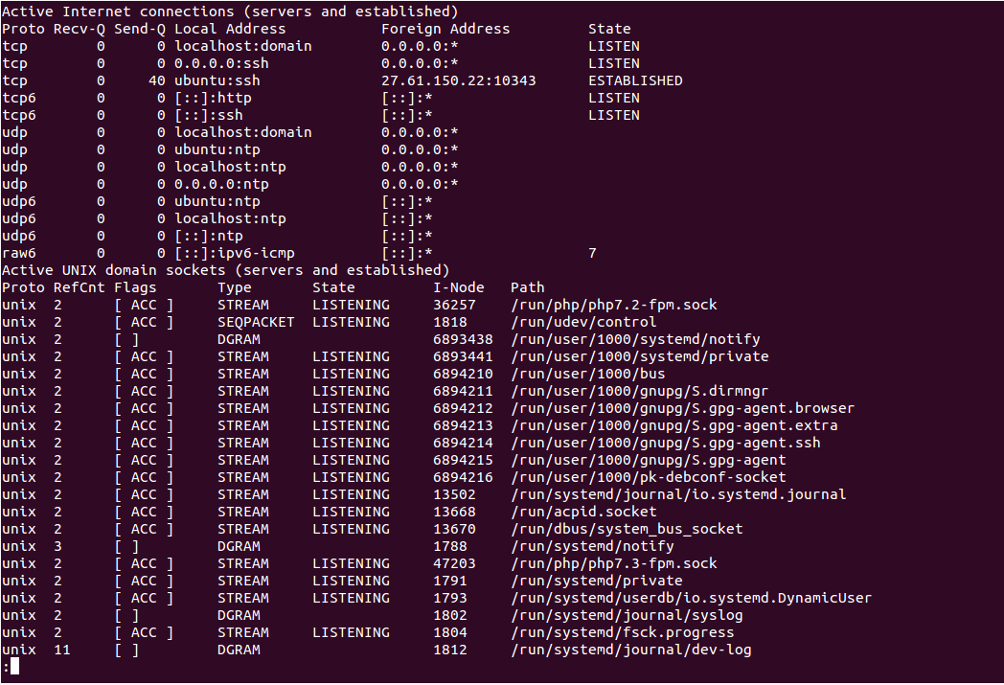
Task: Click the foreign address 27.61.150.22:10343
Action: 458,81
